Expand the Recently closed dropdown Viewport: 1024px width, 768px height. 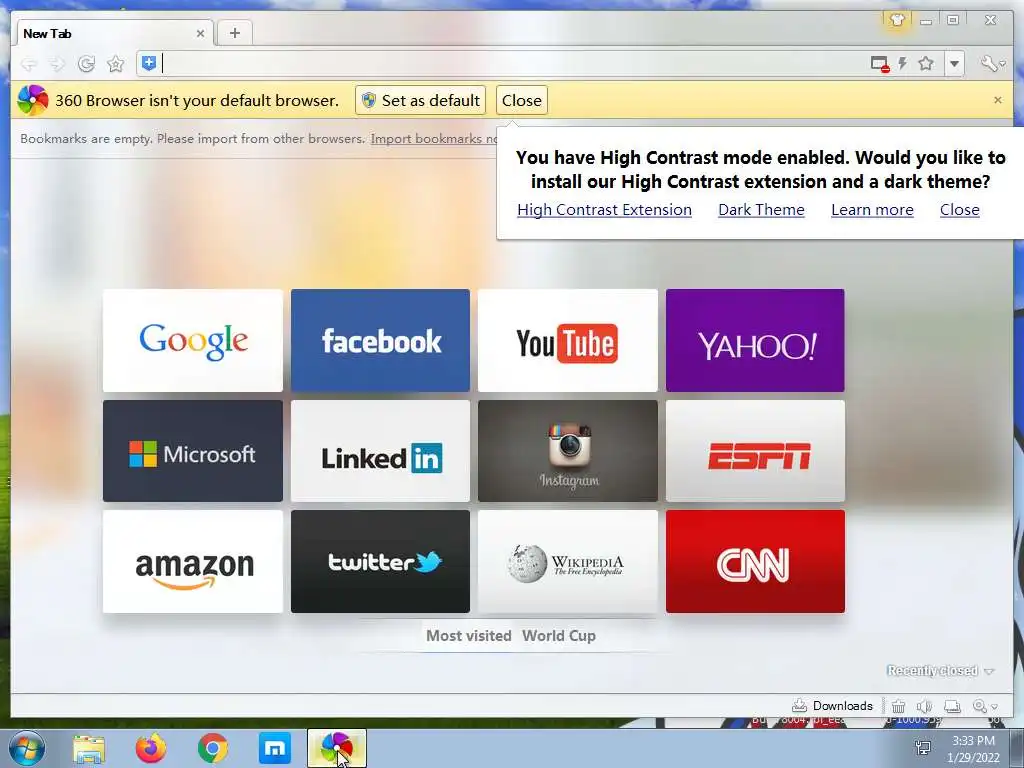[x=940, y=671]
